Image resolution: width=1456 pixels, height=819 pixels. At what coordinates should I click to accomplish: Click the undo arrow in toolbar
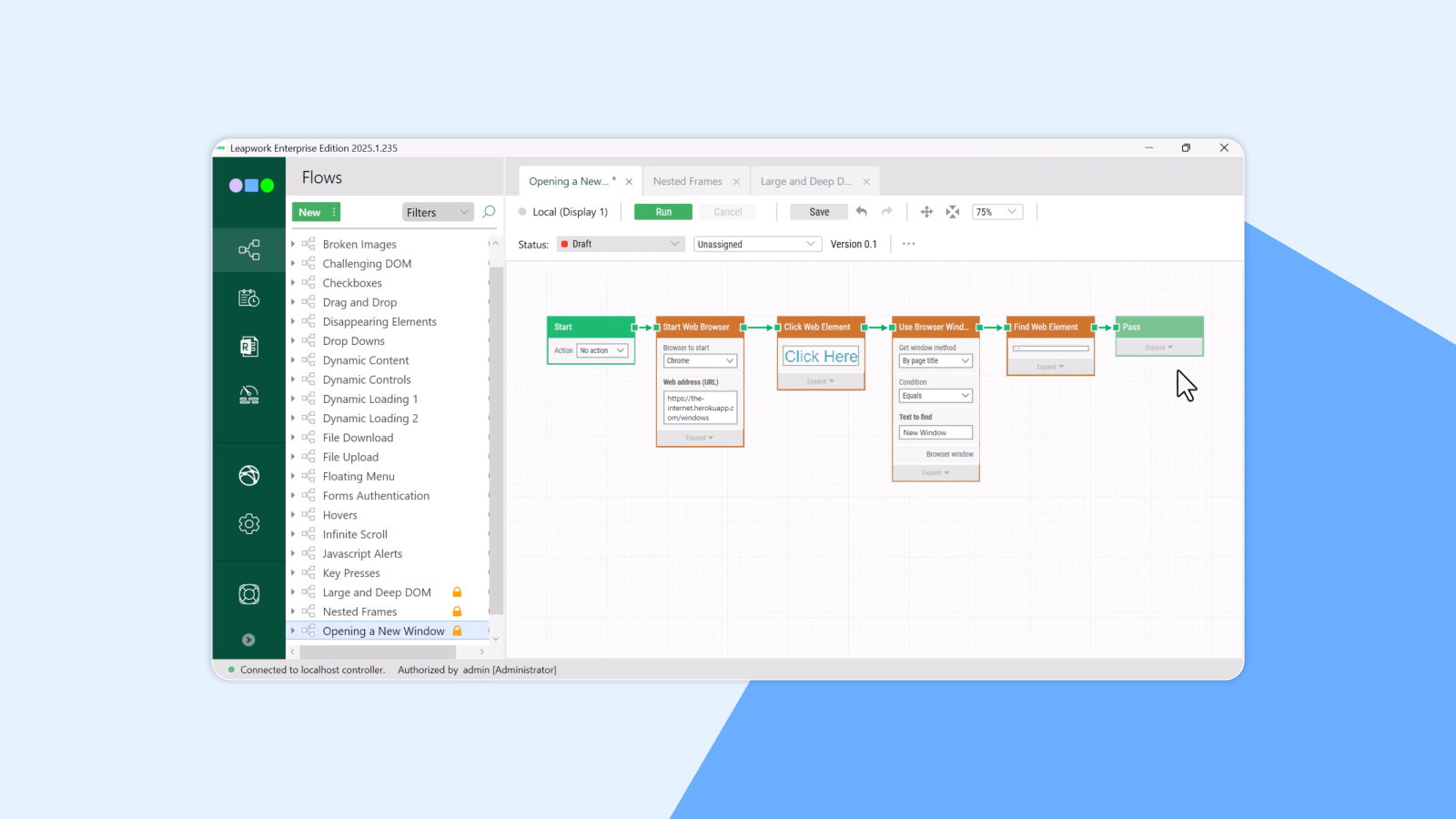point(861,212)
